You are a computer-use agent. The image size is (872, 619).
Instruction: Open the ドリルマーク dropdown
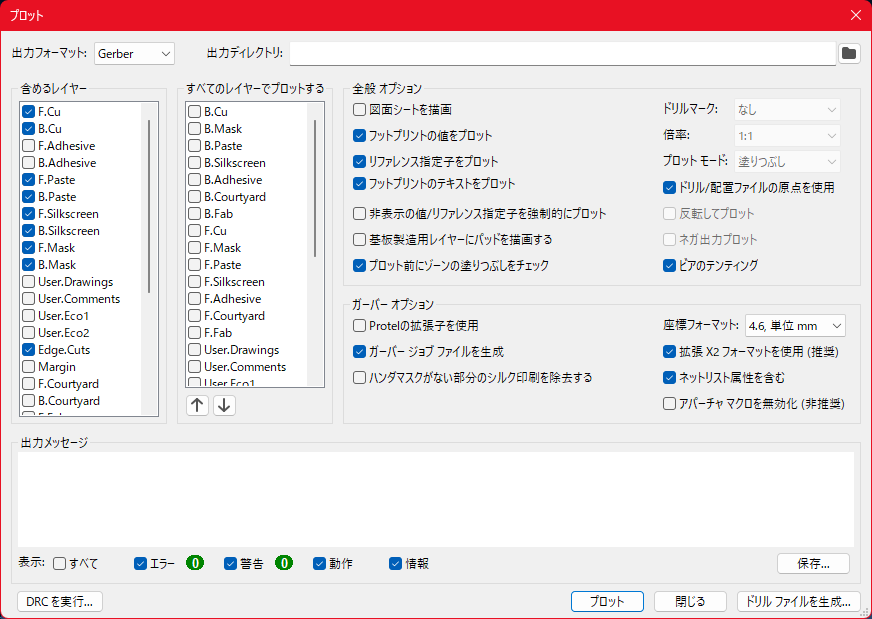click(x=787, y=110)
